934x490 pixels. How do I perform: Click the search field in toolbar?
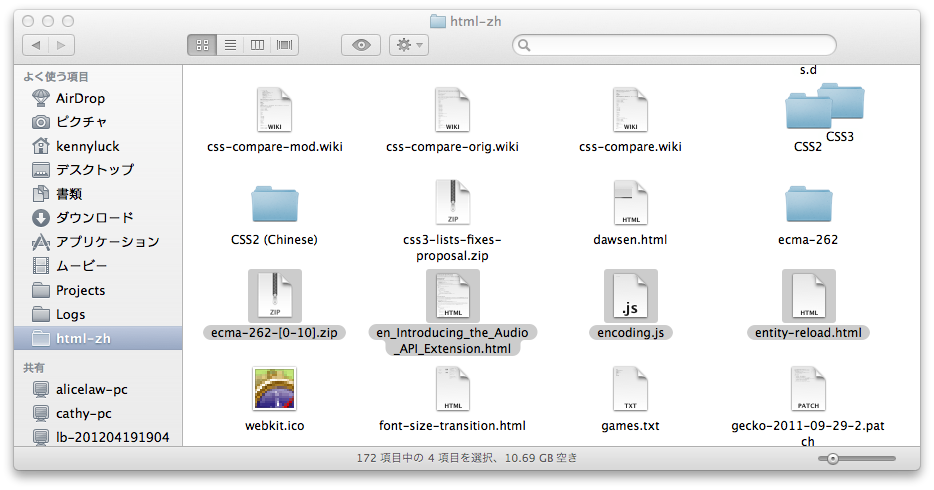675,45
